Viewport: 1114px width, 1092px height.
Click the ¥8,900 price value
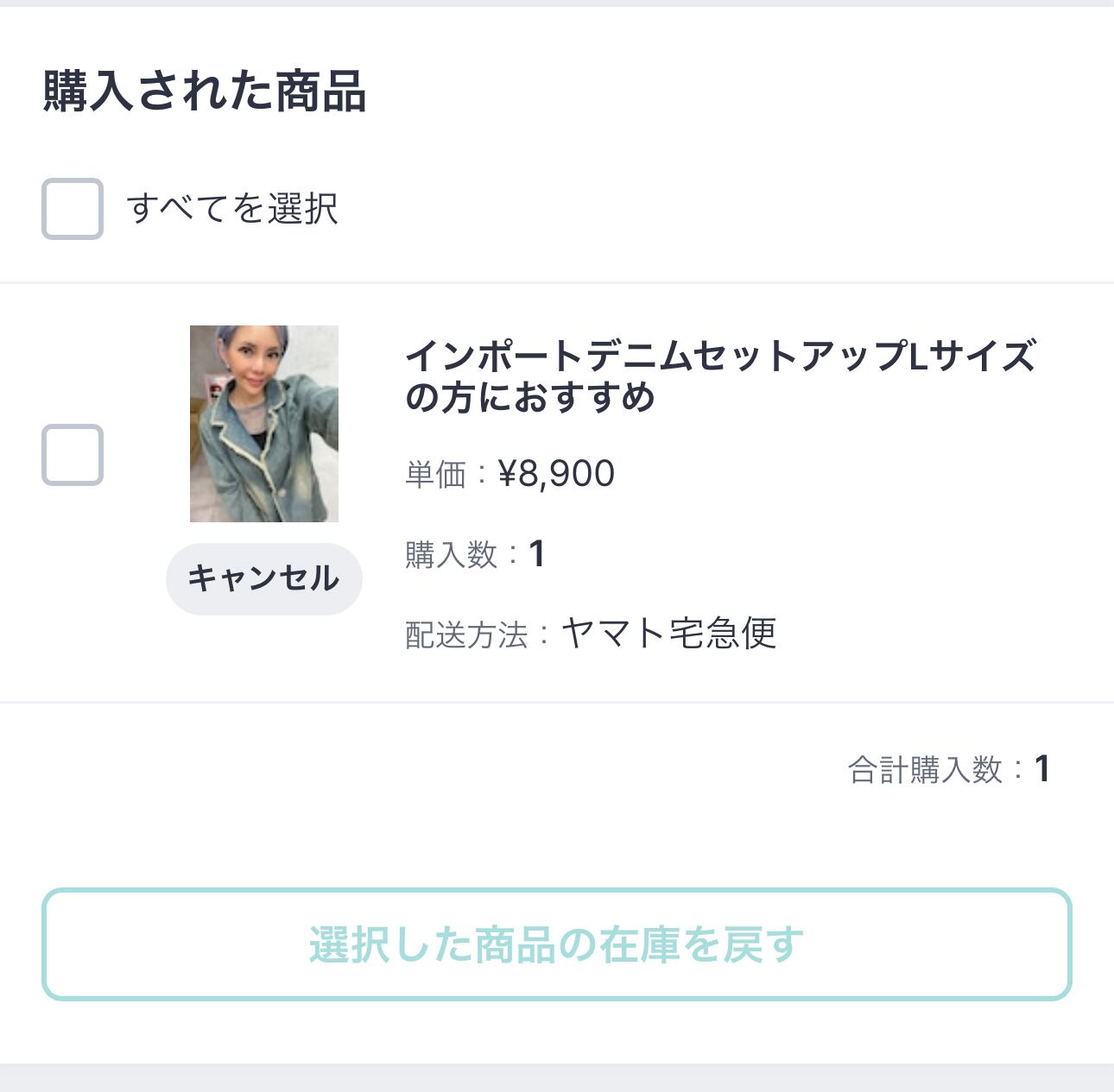[x=557, y=474]
